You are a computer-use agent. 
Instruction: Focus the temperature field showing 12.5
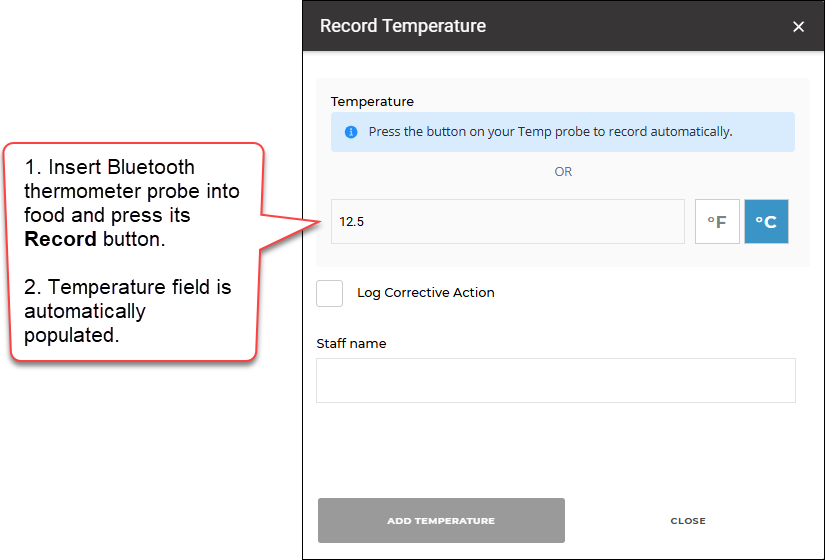tap(508, 222)
